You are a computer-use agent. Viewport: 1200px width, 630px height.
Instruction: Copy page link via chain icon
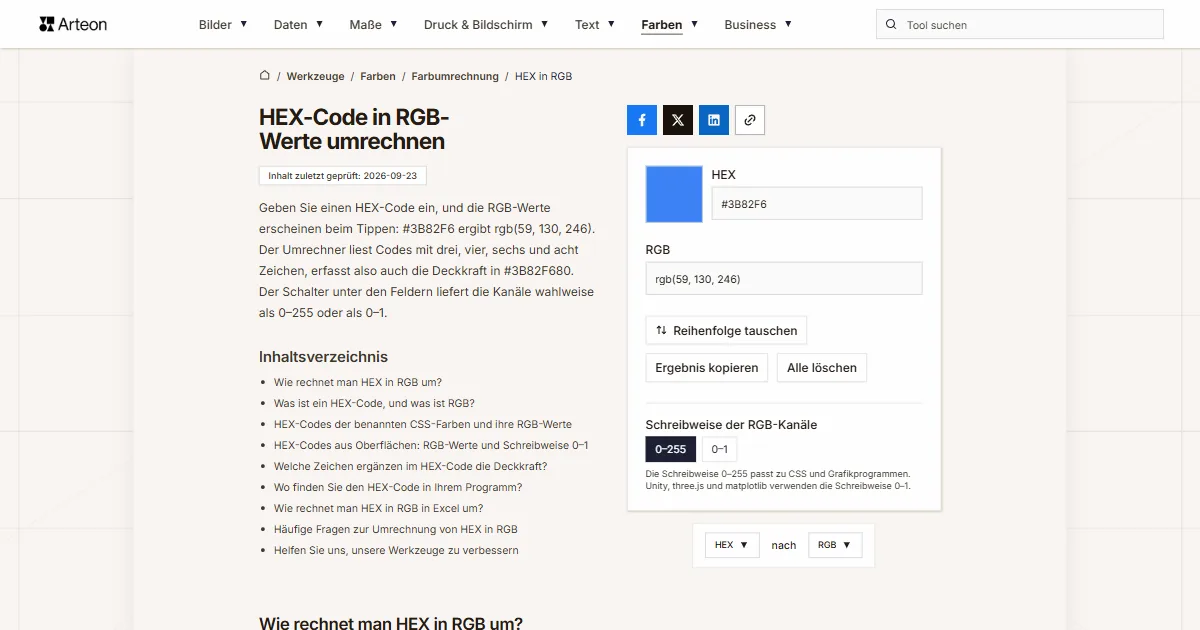tap(750, 120)
